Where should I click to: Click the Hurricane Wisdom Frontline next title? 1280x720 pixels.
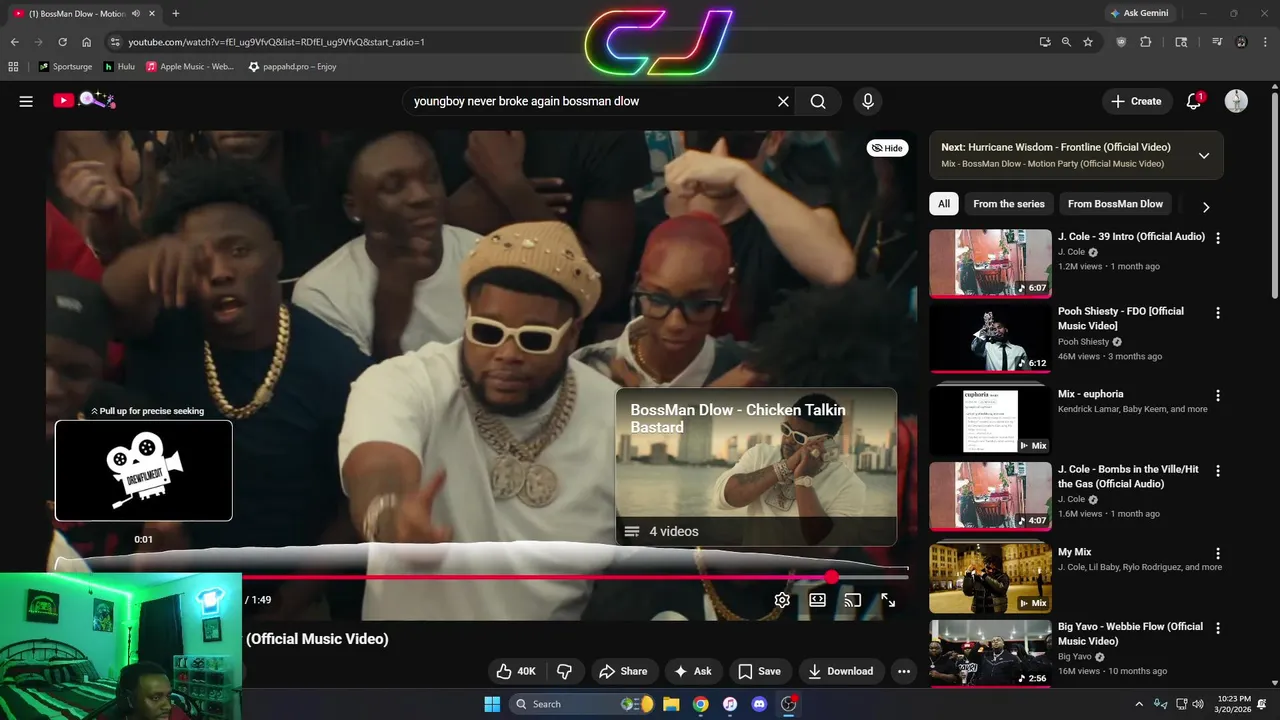tap(1069, 147)
